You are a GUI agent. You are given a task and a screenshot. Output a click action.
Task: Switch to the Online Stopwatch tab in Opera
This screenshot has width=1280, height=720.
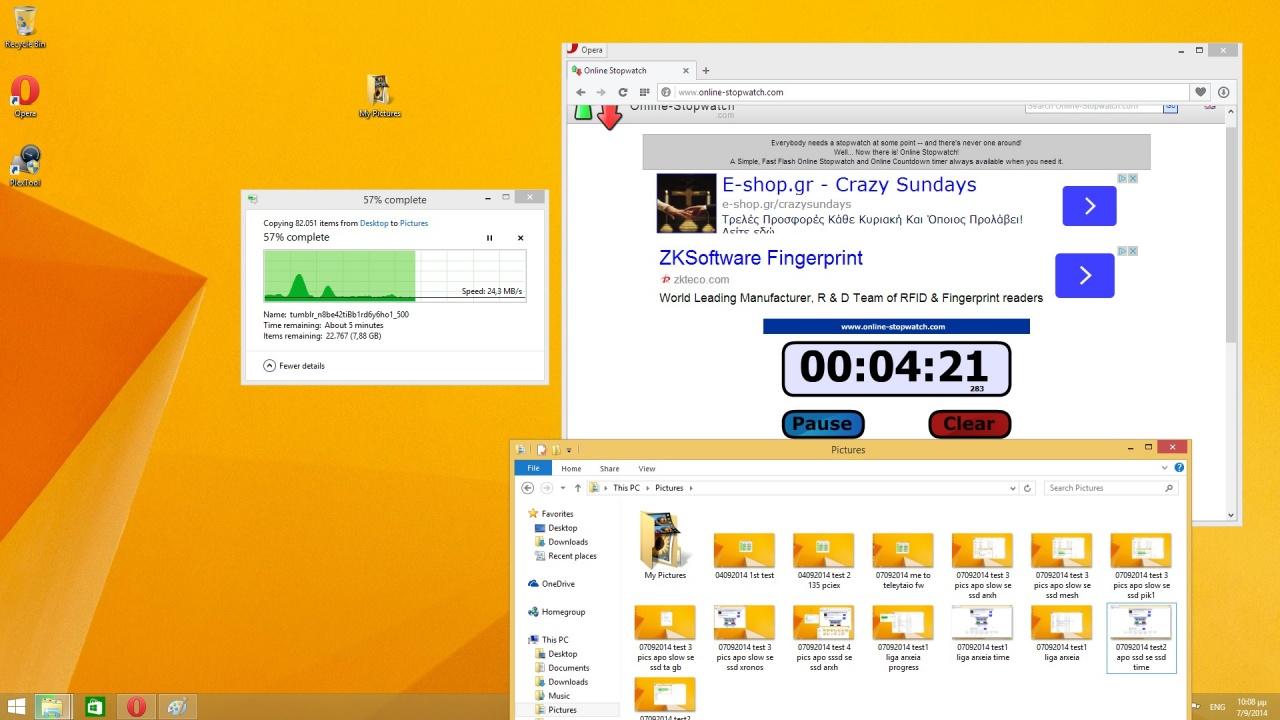tap(627, 71)
